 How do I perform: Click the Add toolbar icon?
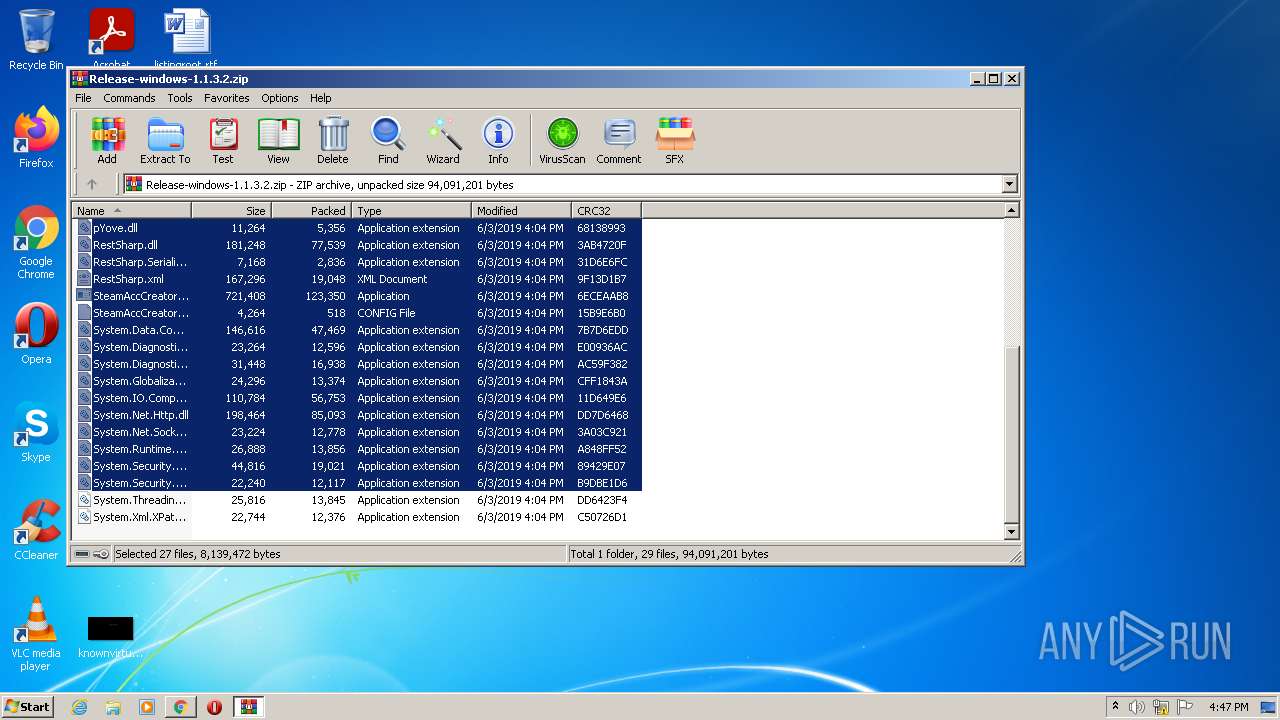107,140
